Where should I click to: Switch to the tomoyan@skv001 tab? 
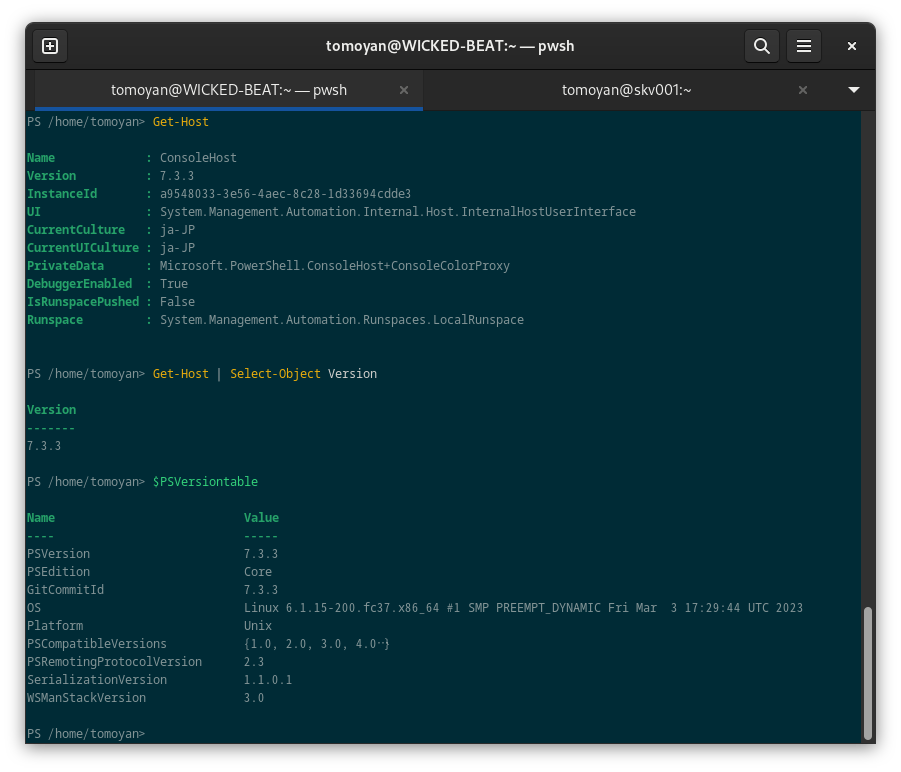pos(626,90)
